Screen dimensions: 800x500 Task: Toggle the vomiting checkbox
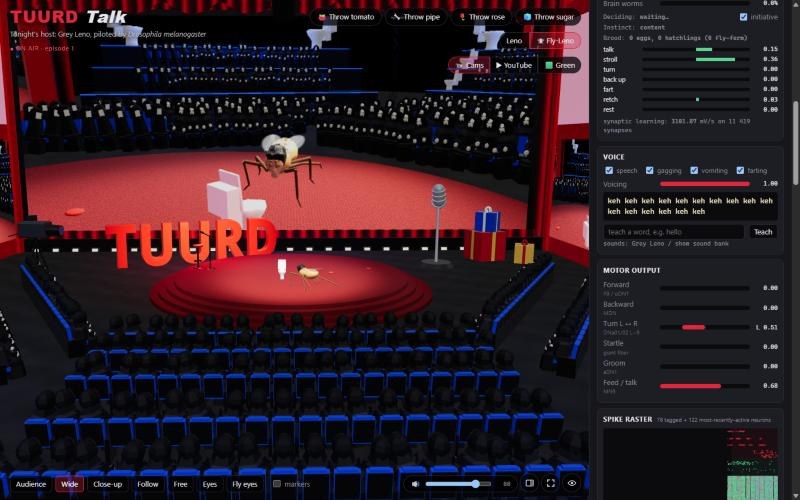click(x=694, y=170)
